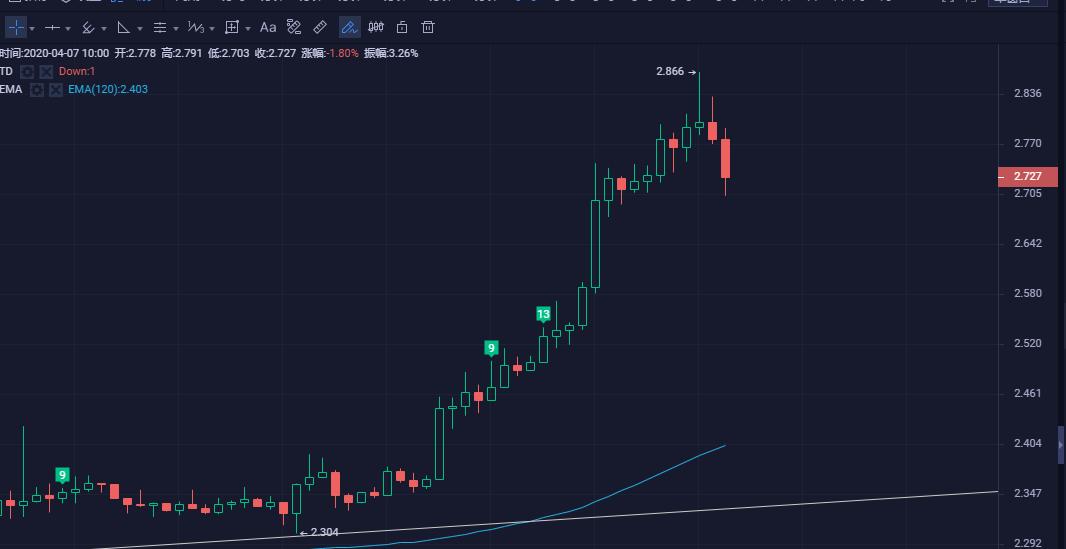Remove the TD indicator with its X
1066x549 pixels.
[46, 71]
